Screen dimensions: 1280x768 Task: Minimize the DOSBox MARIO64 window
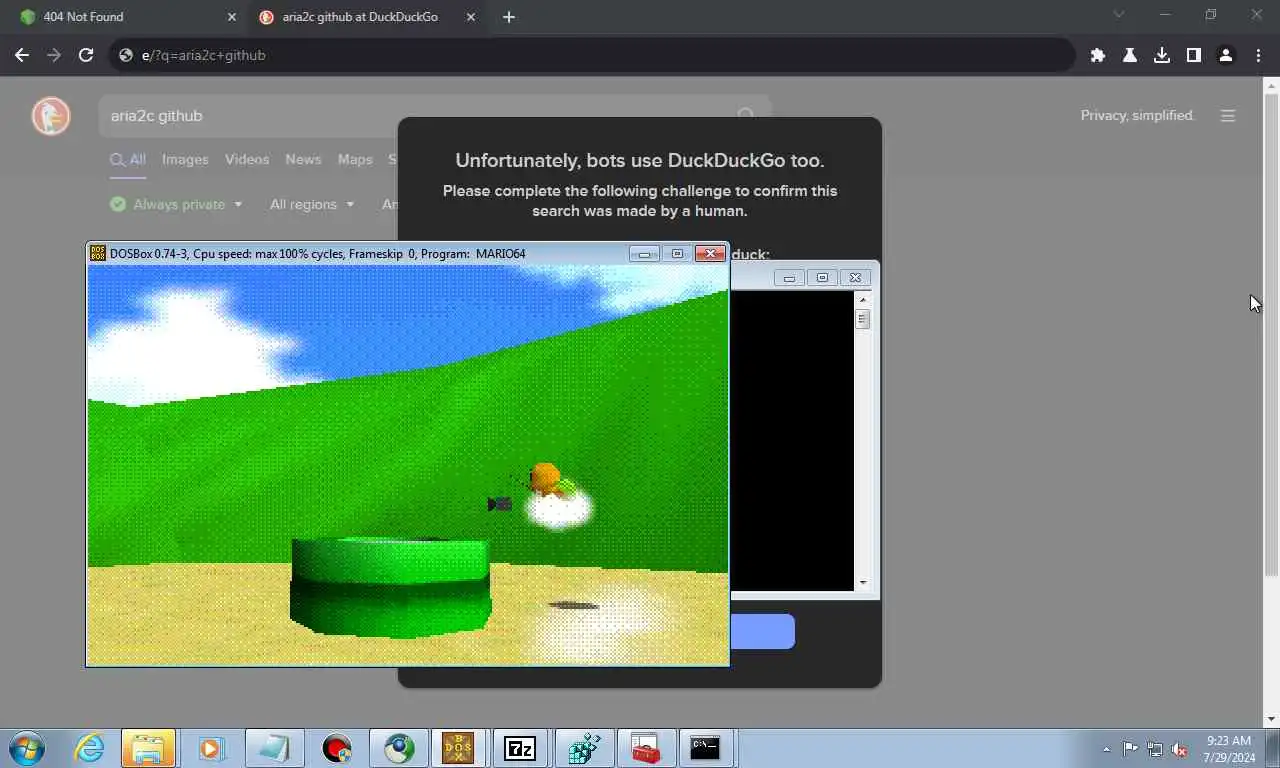(x=644, y=253)
